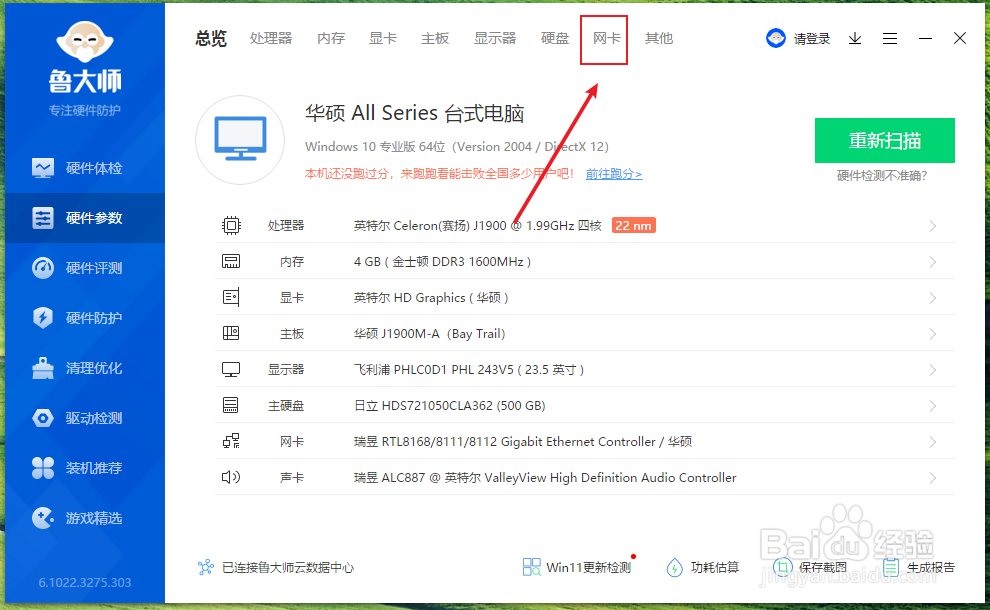Click the large computer monitor icon
Viewport: 990px width, 610px height.
pos(240,140)
